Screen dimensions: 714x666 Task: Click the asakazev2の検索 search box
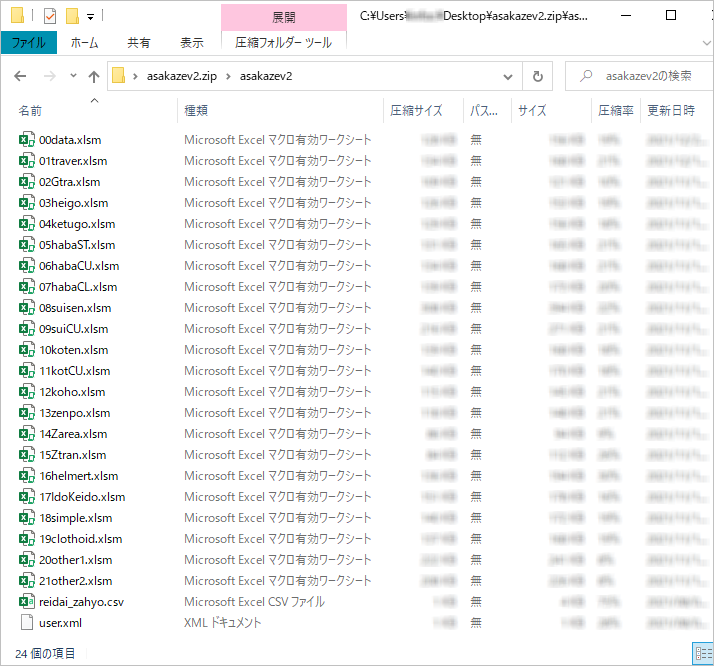[x=645, y=76]
